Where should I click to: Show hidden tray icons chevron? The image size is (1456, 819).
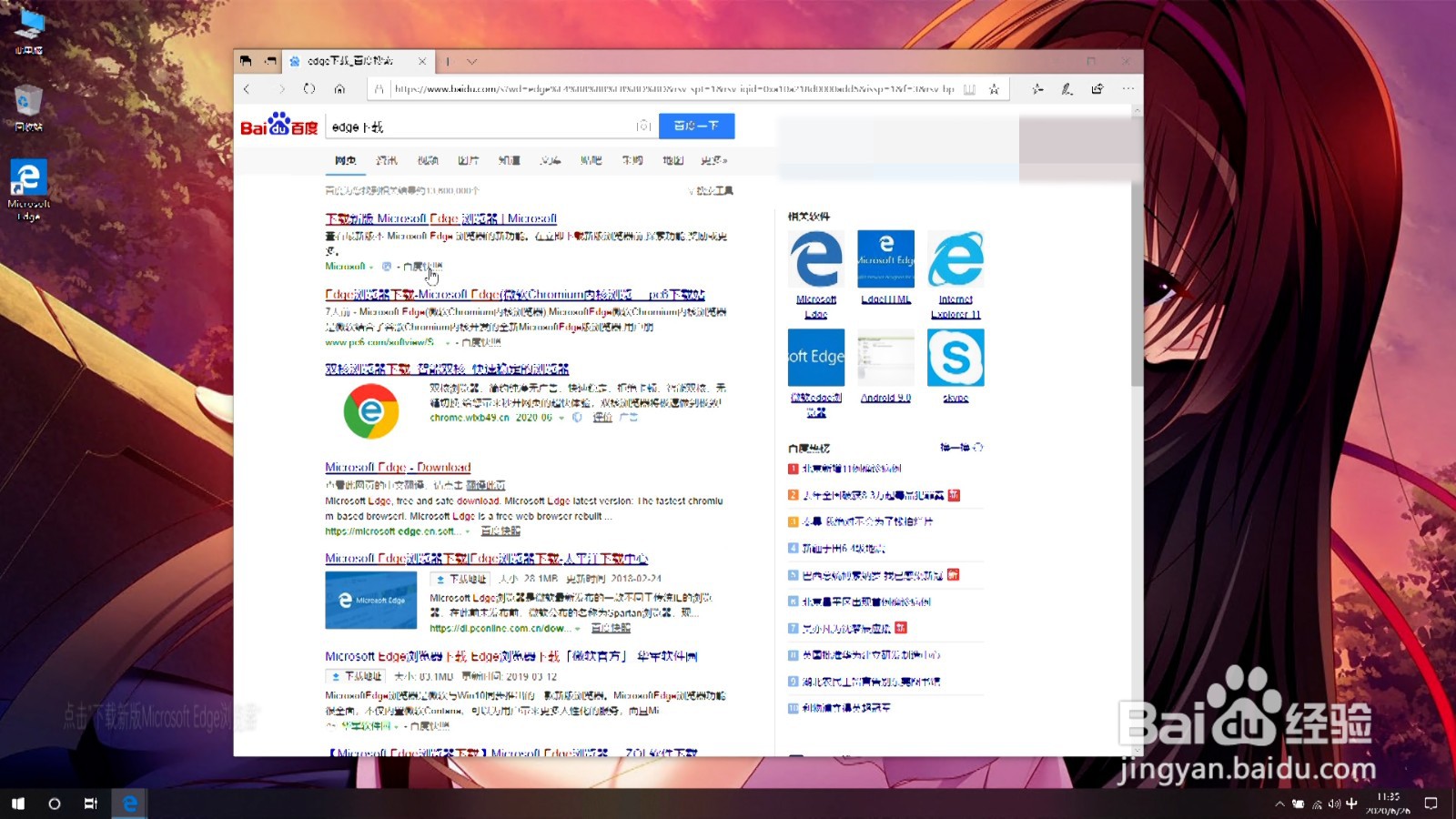(1279, 804)
